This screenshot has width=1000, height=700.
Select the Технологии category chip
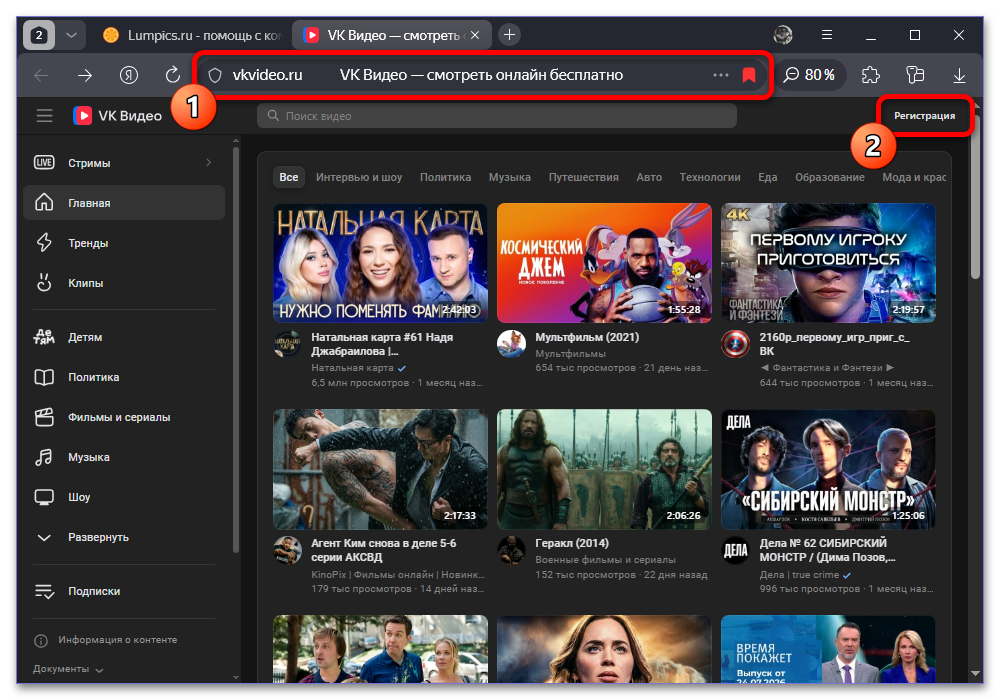point(710,177)
